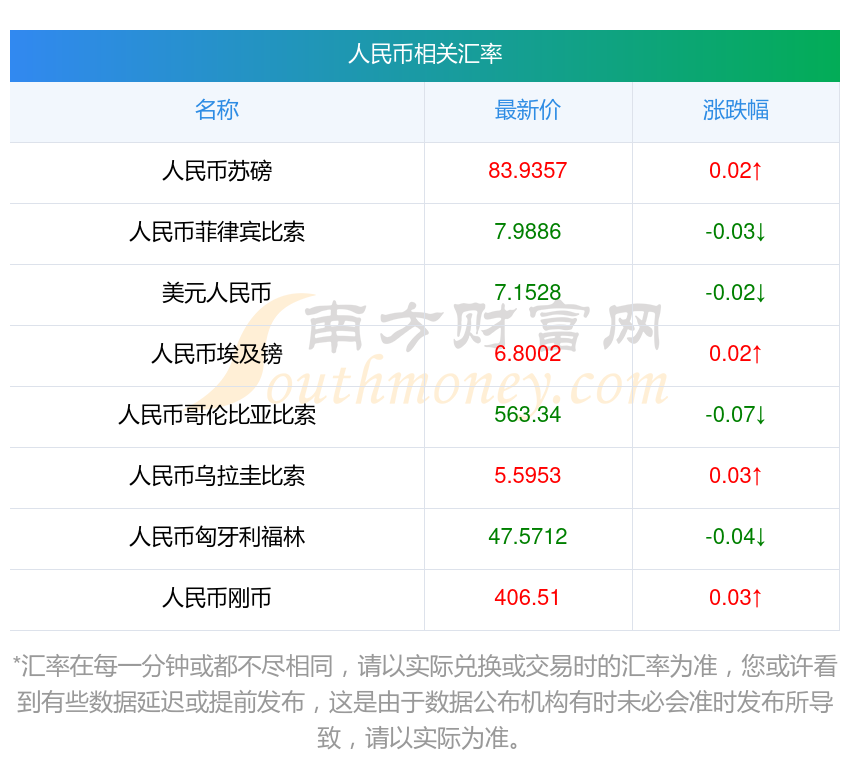Click the 6.8002 price value
850x769 pixels.
[528, 354]
